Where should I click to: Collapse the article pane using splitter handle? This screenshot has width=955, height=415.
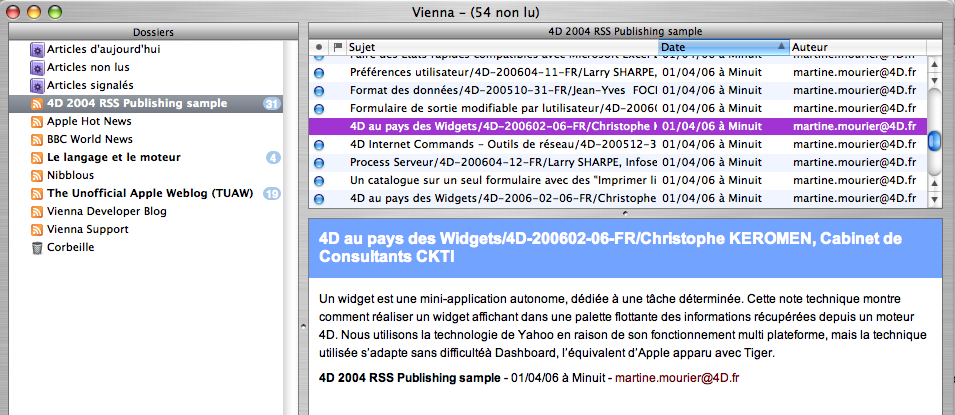click(x=623, y=213)
